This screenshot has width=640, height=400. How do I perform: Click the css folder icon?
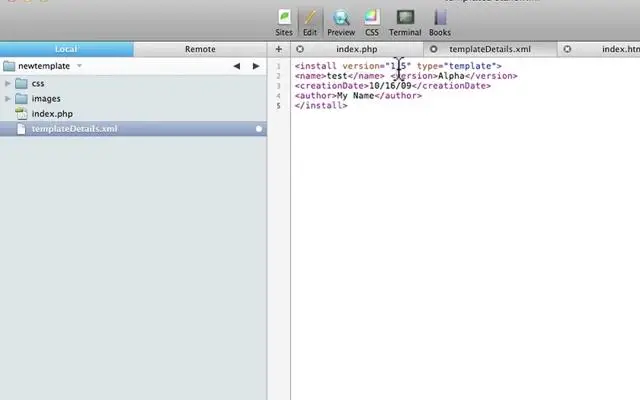point(21,83)
